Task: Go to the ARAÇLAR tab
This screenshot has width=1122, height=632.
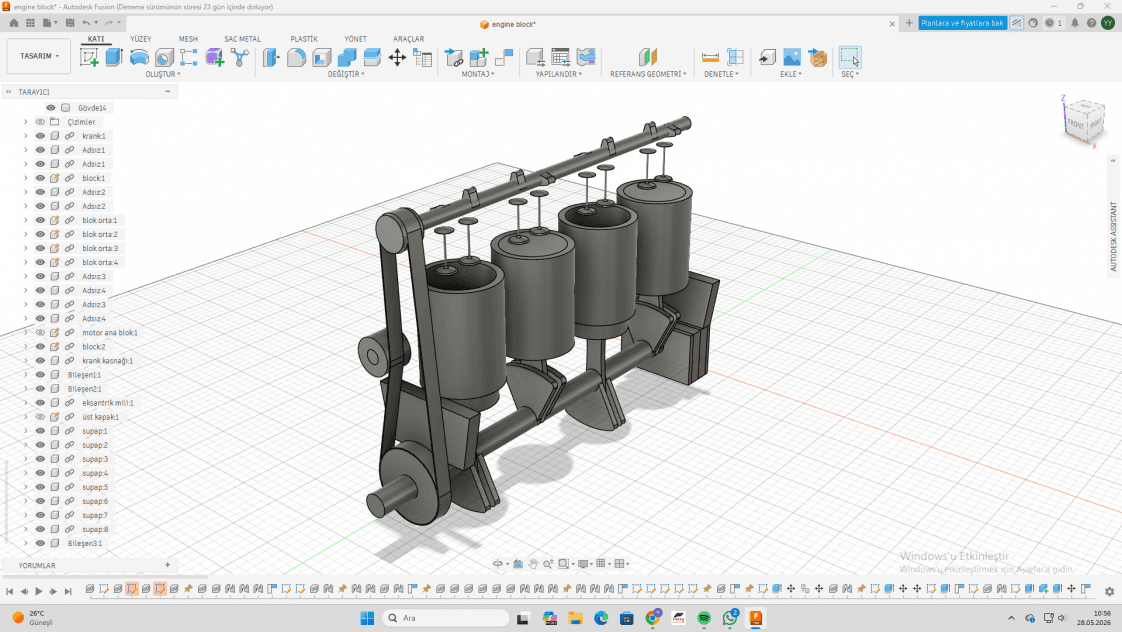Action: coord(409,39)
